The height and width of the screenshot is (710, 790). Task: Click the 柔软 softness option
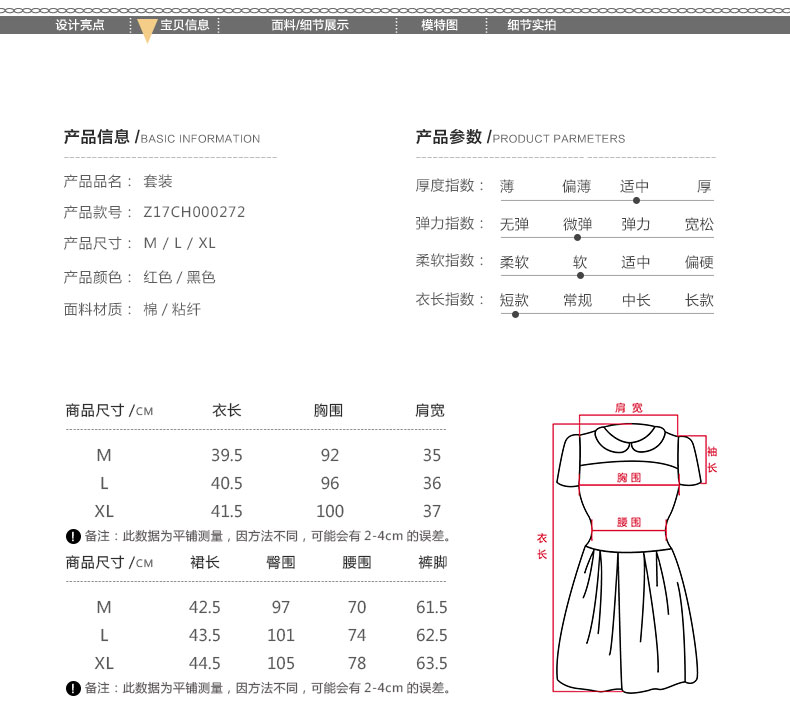click(514, 262)
